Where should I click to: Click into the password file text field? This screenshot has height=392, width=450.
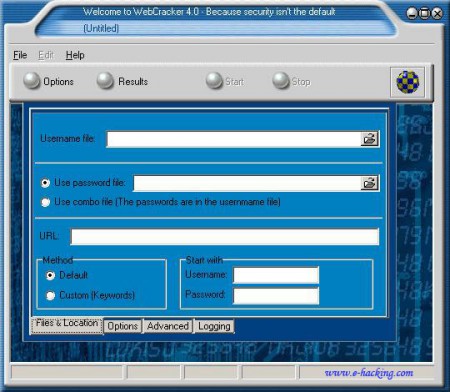click(x=247, y=183)
